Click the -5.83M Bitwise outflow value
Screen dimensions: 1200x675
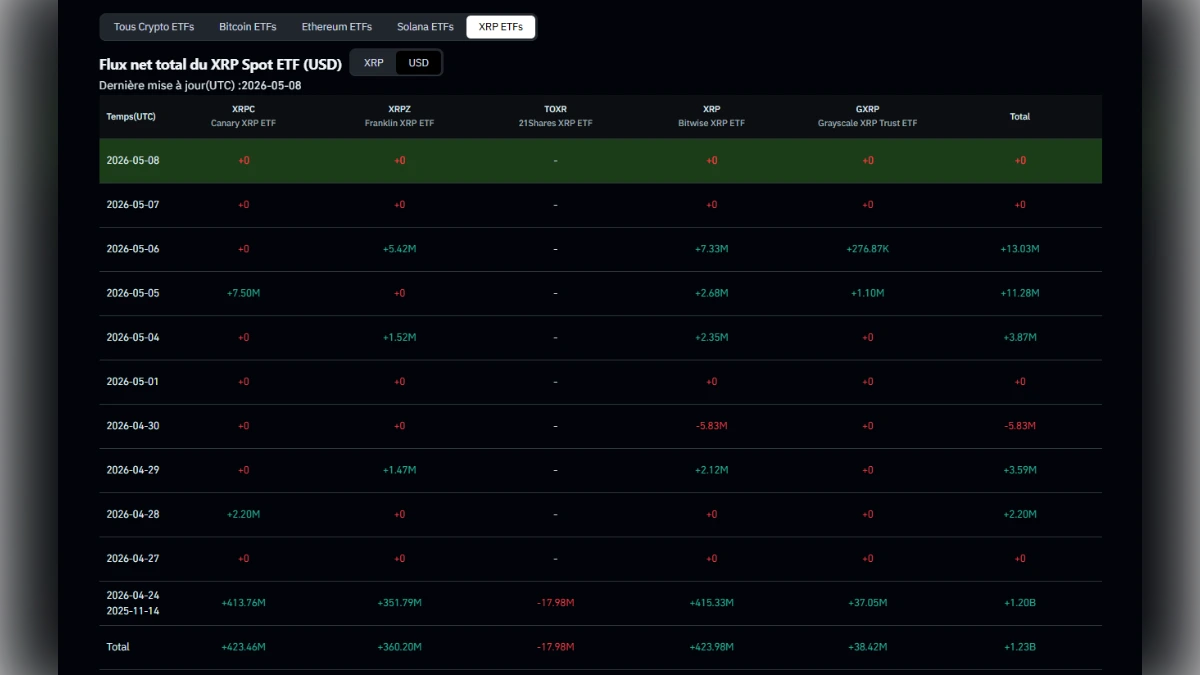711,426
